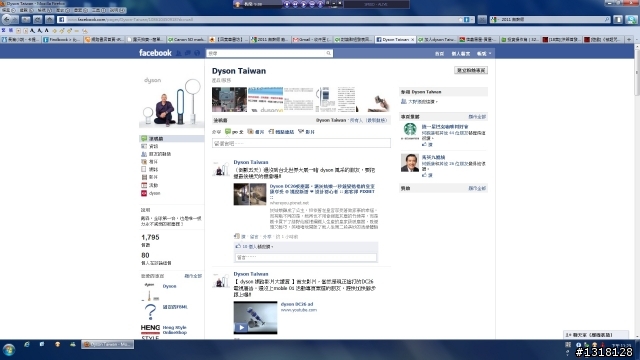Screen dimensions: 640x360
Task: Click the Facebook header home link
Action: click(x=439, y=53)
